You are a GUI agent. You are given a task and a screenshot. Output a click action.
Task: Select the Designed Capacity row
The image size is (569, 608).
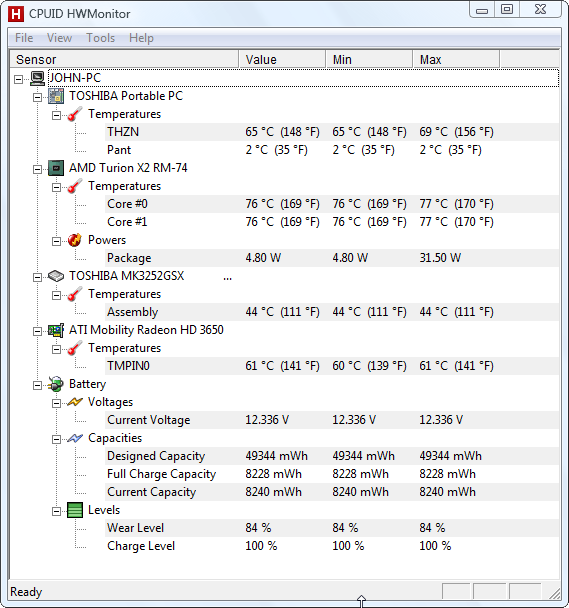pyautogui.click(x=332, y=456)
